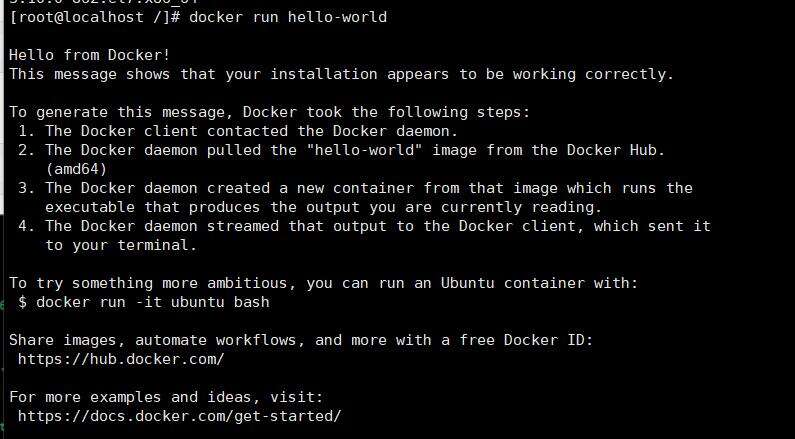
Task: Click step 1 about Docker client contact
Action: 238,131
